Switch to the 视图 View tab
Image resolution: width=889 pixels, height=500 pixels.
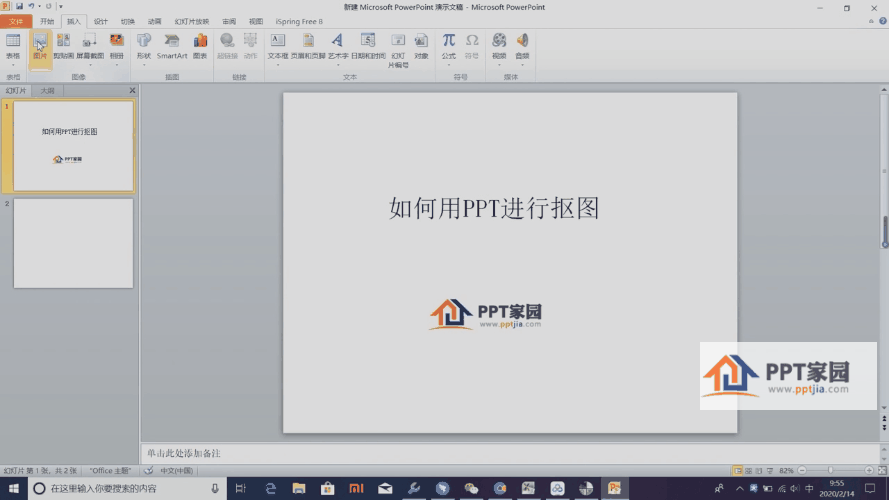pos(256,22)
